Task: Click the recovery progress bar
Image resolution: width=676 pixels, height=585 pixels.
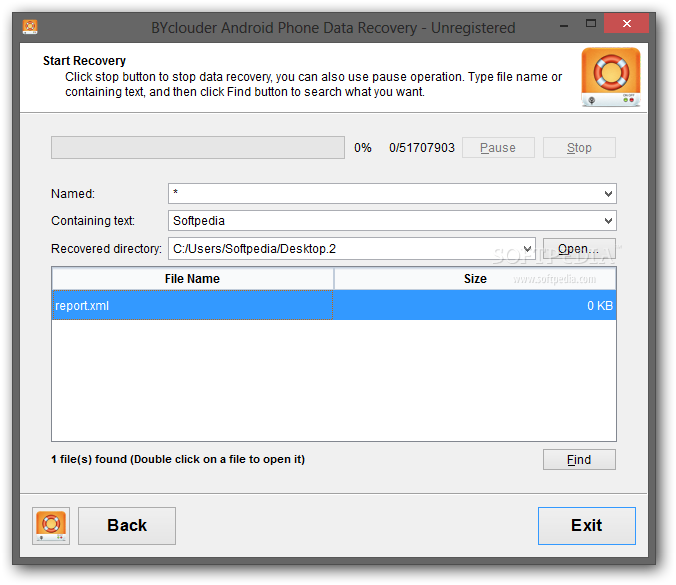Action: coord(198,148)
